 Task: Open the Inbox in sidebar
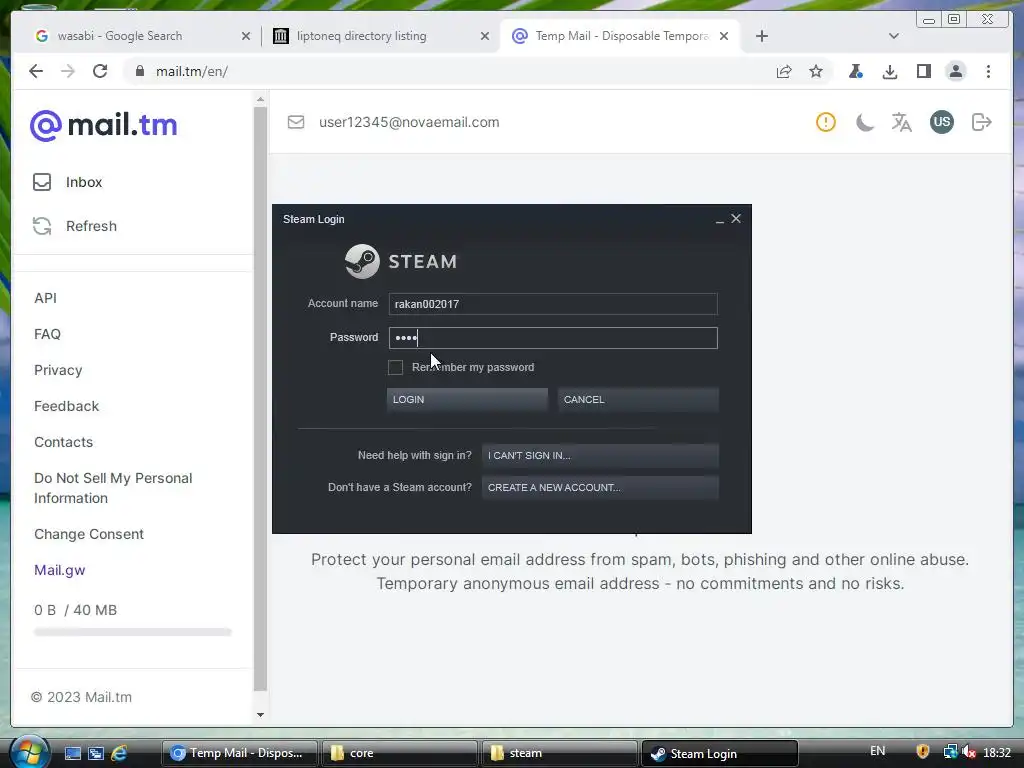pyautogui.click(x=84, y=182)
